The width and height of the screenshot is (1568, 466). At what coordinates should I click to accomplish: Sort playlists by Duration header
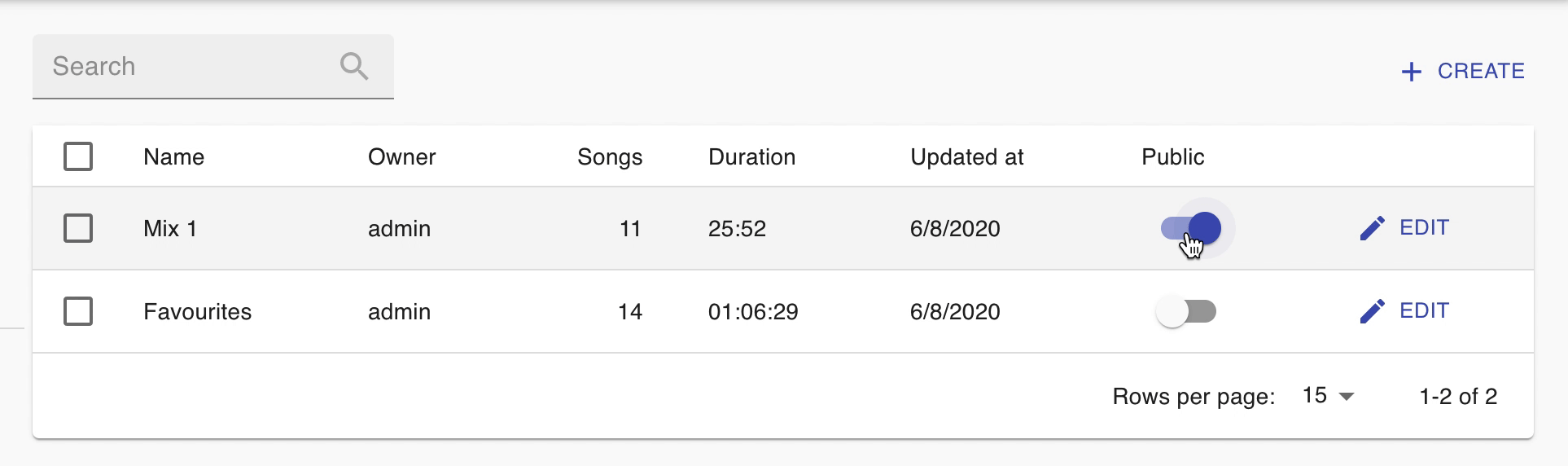point(751,156)
